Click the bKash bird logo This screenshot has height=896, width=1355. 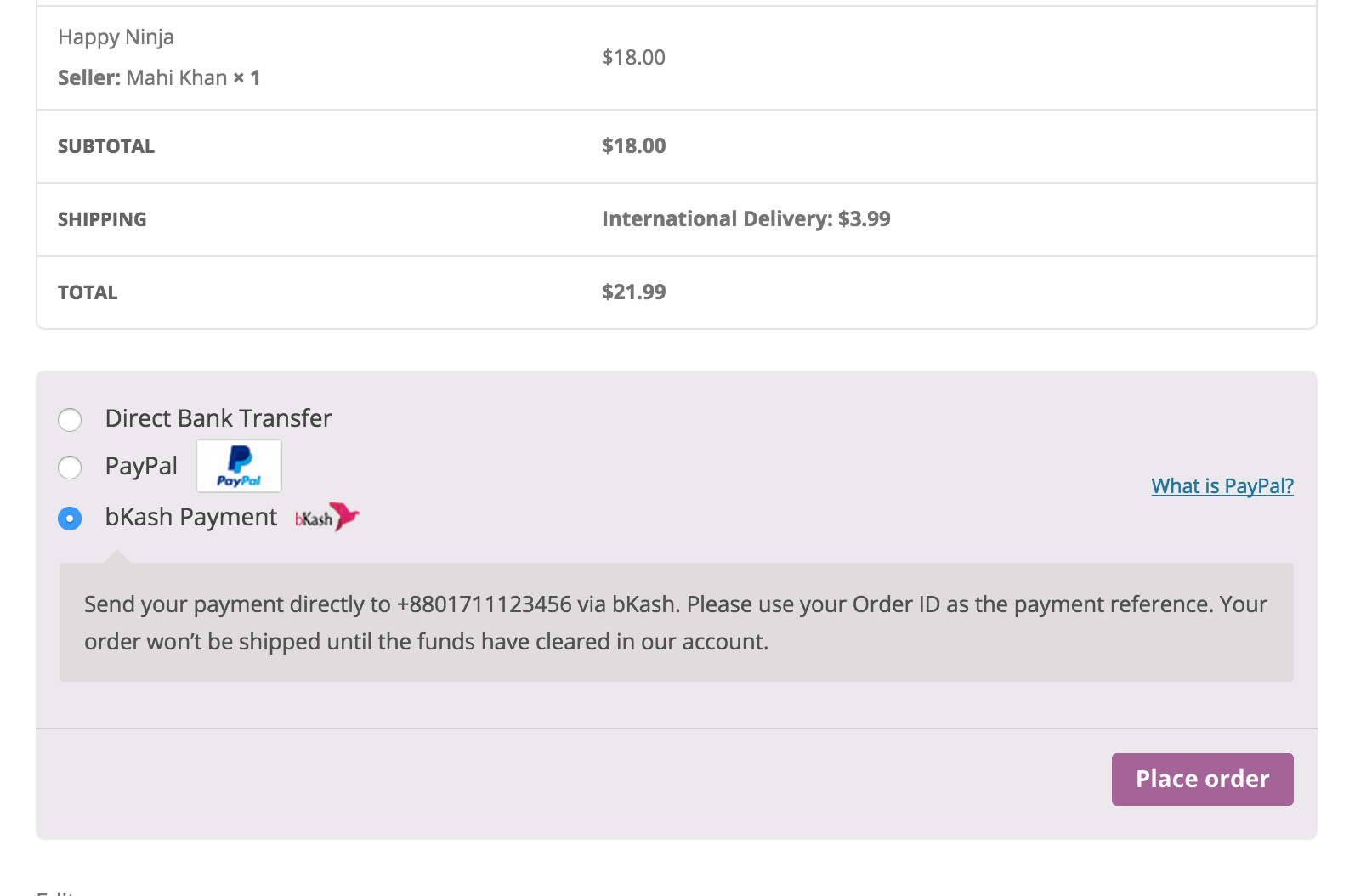[327, 517]
